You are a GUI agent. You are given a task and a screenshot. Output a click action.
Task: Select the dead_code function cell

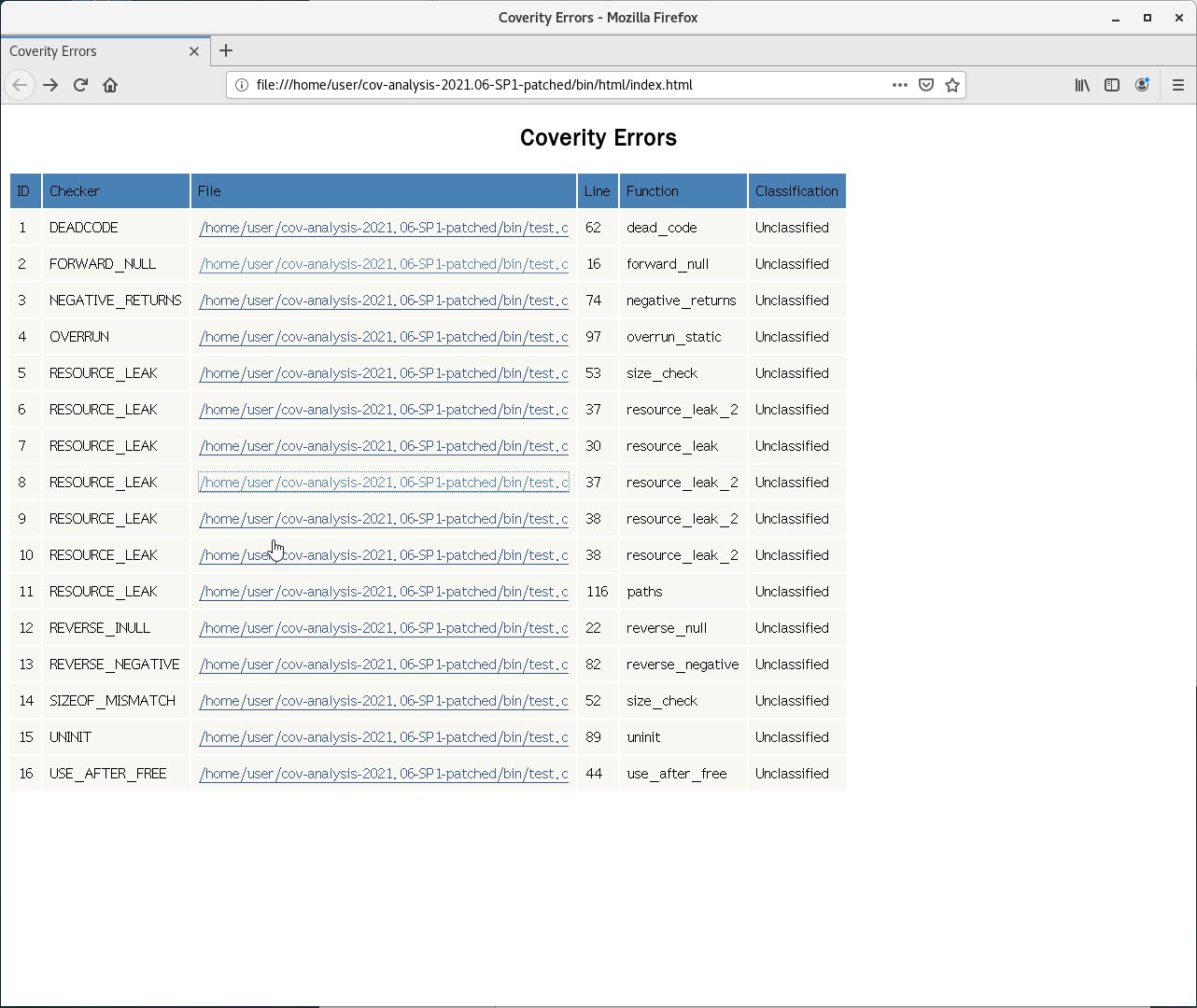pyautogui.click(x=683, y=228)
